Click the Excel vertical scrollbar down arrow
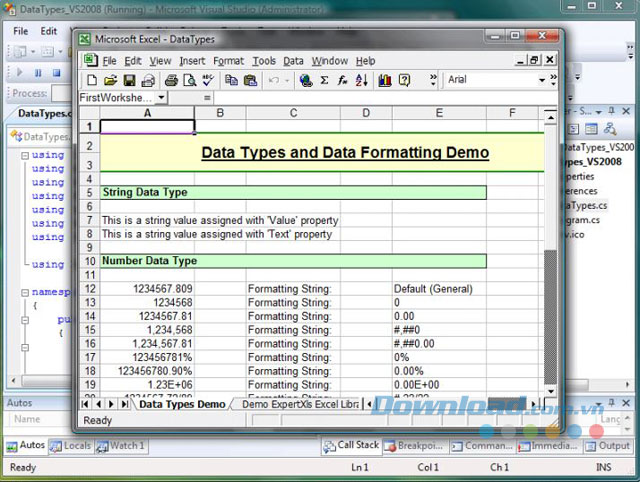This screenshot has width=640, height=482. click(551, 391)
